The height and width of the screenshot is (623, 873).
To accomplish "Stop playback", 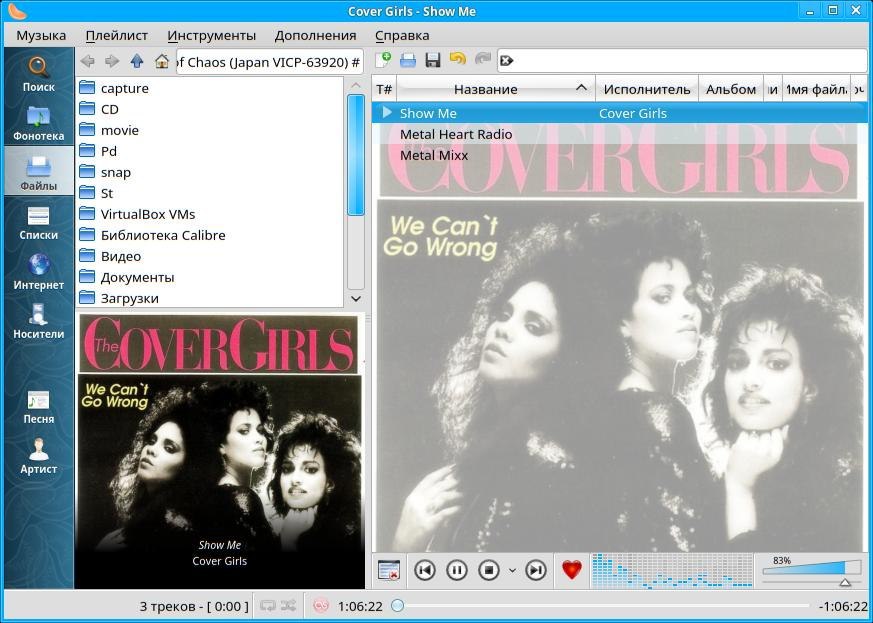I will coord(489,570).
